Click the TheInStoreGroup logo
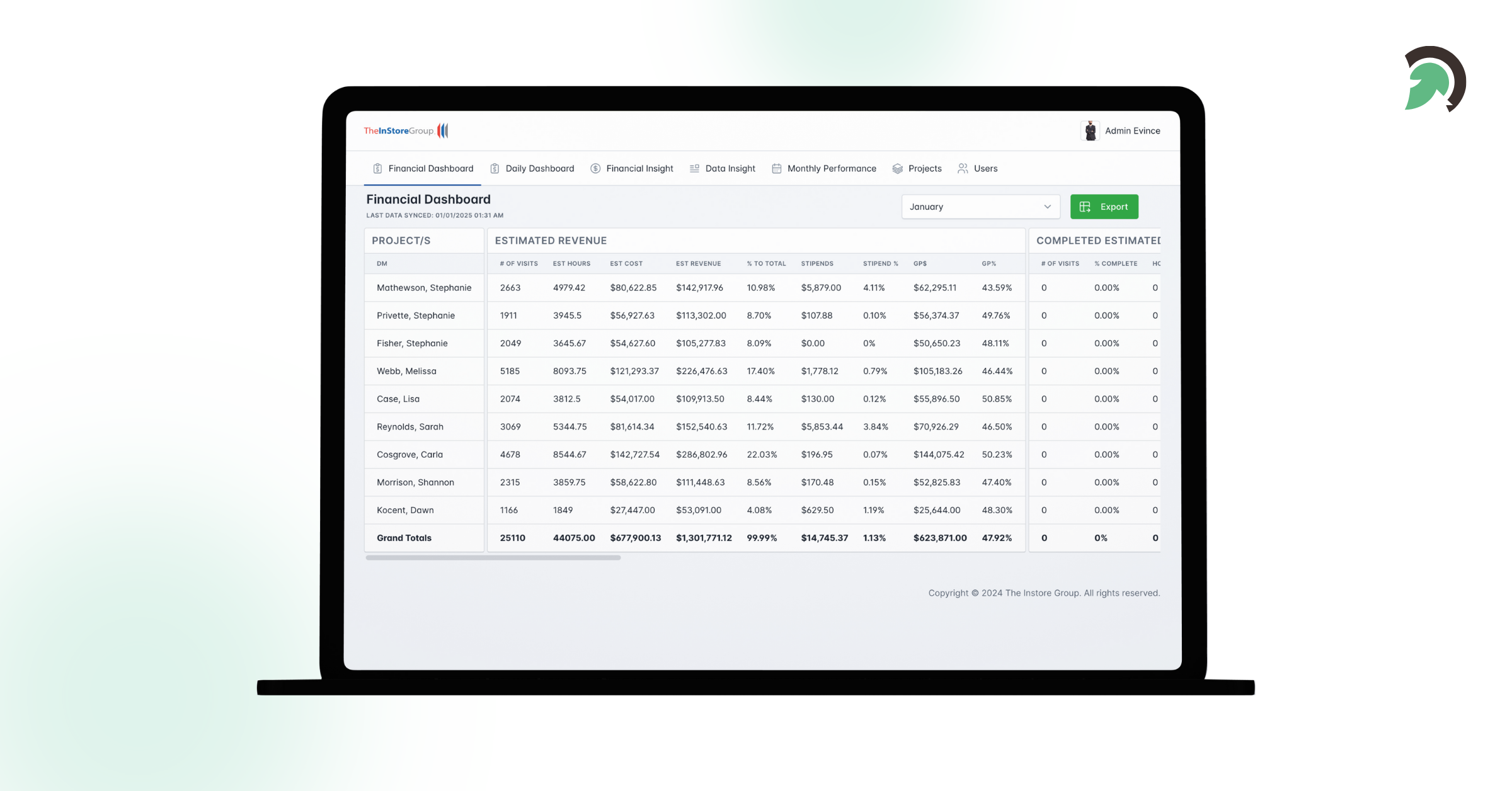Screen dimensions: 1512x791 pos(406,130)
